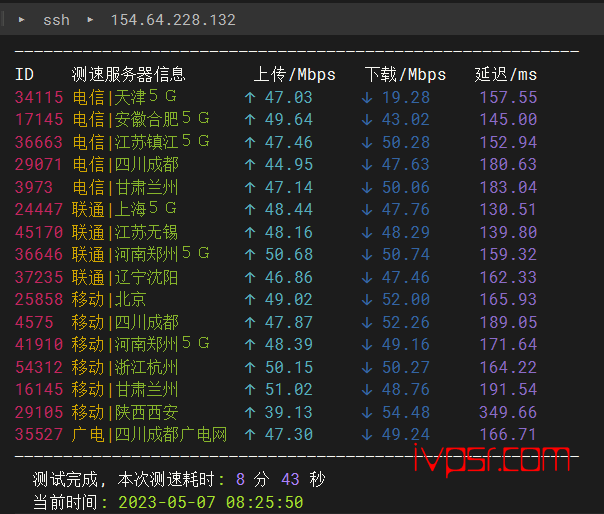Click the 下载/Mbps column header
This screenshot has height=514, width=604.
pyautogui.click(x=405, y=74)
